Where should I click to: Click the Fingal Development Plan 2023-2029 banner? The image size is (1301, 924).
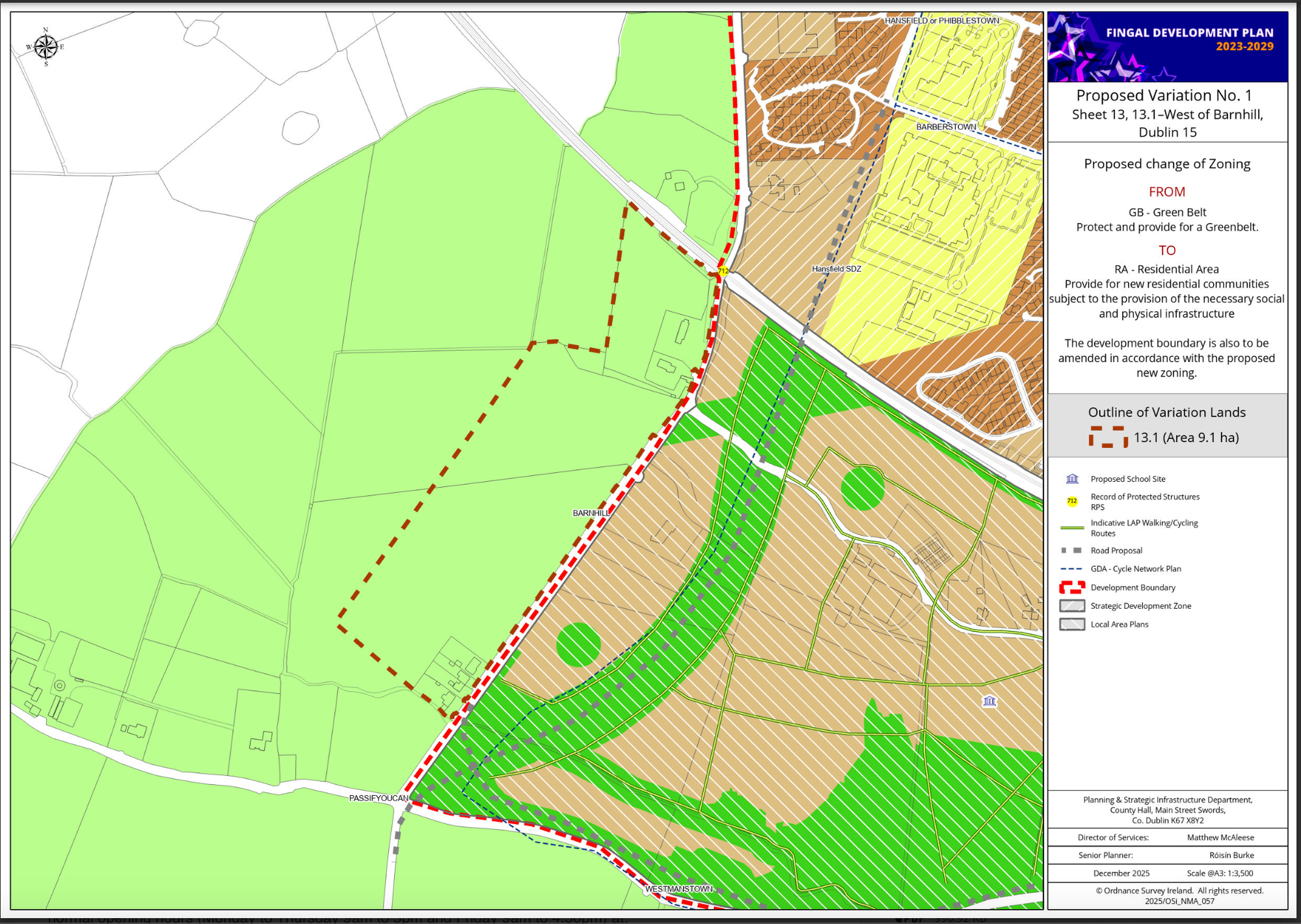1167,47
